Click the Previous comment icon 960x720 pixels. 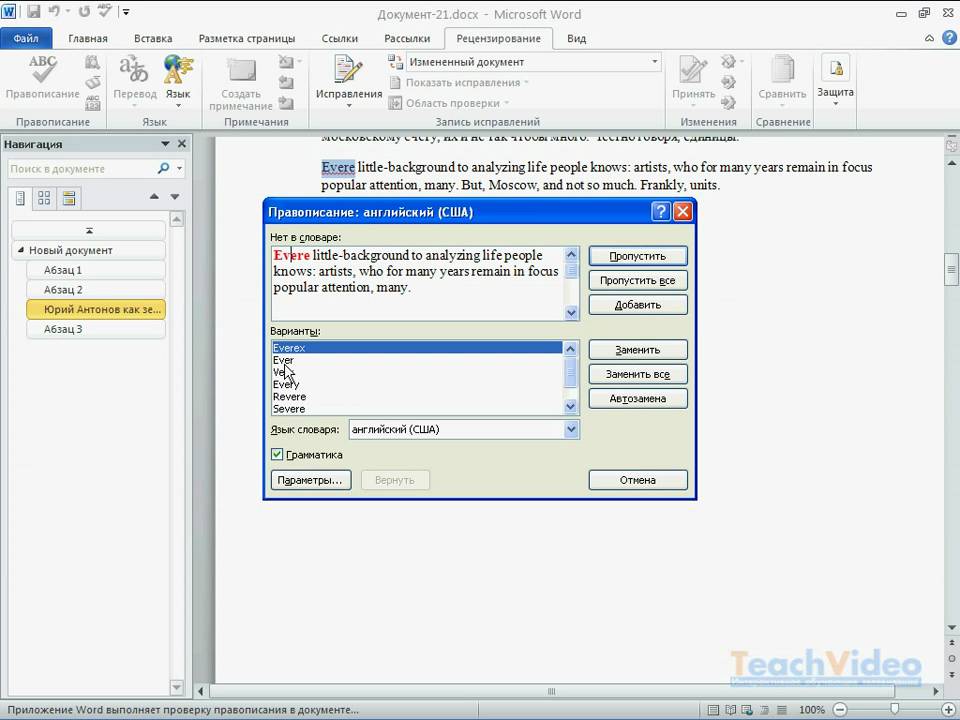[x=285, y=82]
